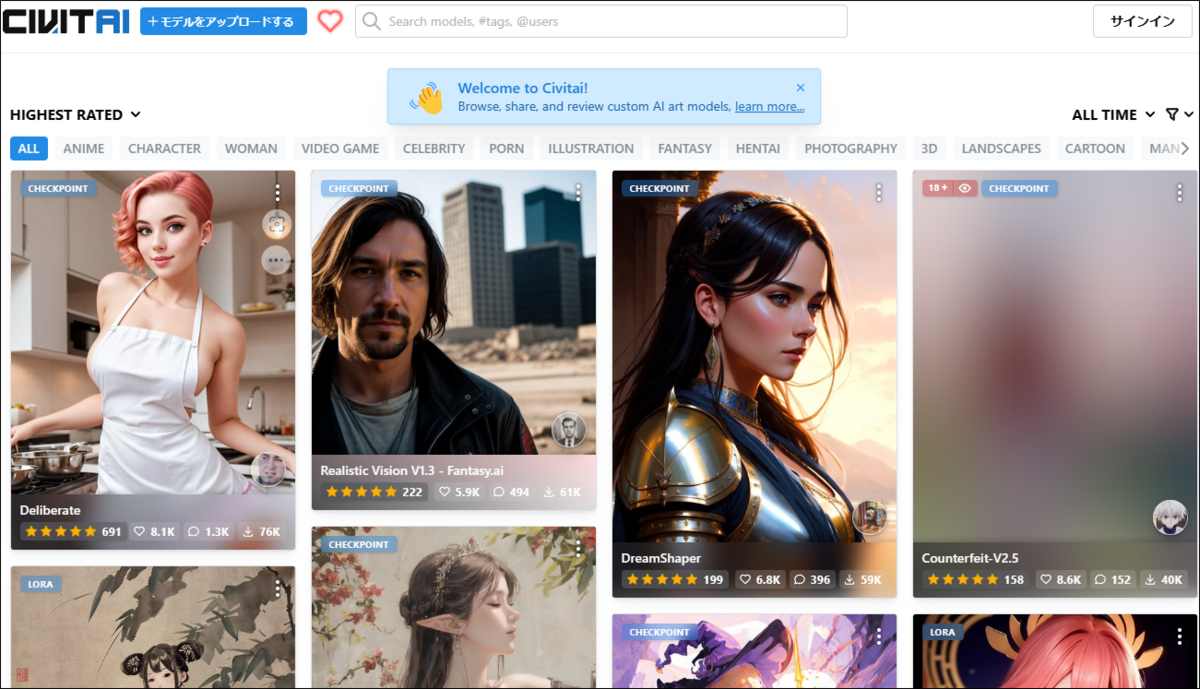This screenshot has width=1200, height=689.
Task: Click the サインイン sign-in button
Action: click(1143, 21)
